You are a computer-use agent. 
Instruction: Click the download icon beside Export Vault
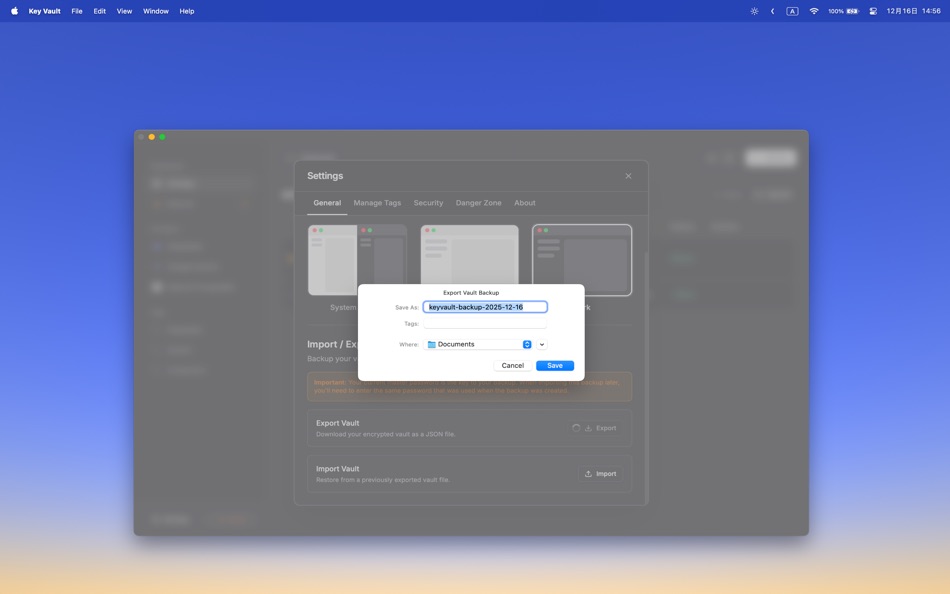click(589, 428)
